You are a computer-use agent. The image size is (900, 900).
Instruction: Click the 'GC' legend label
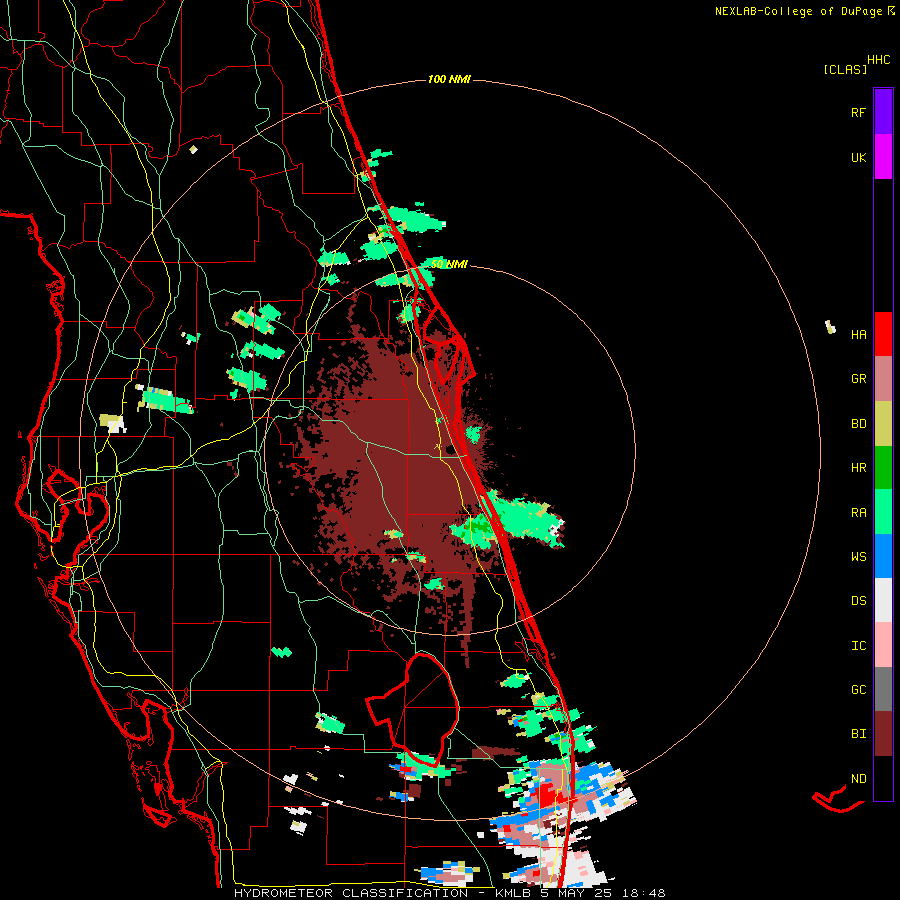pyautogui.click(x=858, y=690)
